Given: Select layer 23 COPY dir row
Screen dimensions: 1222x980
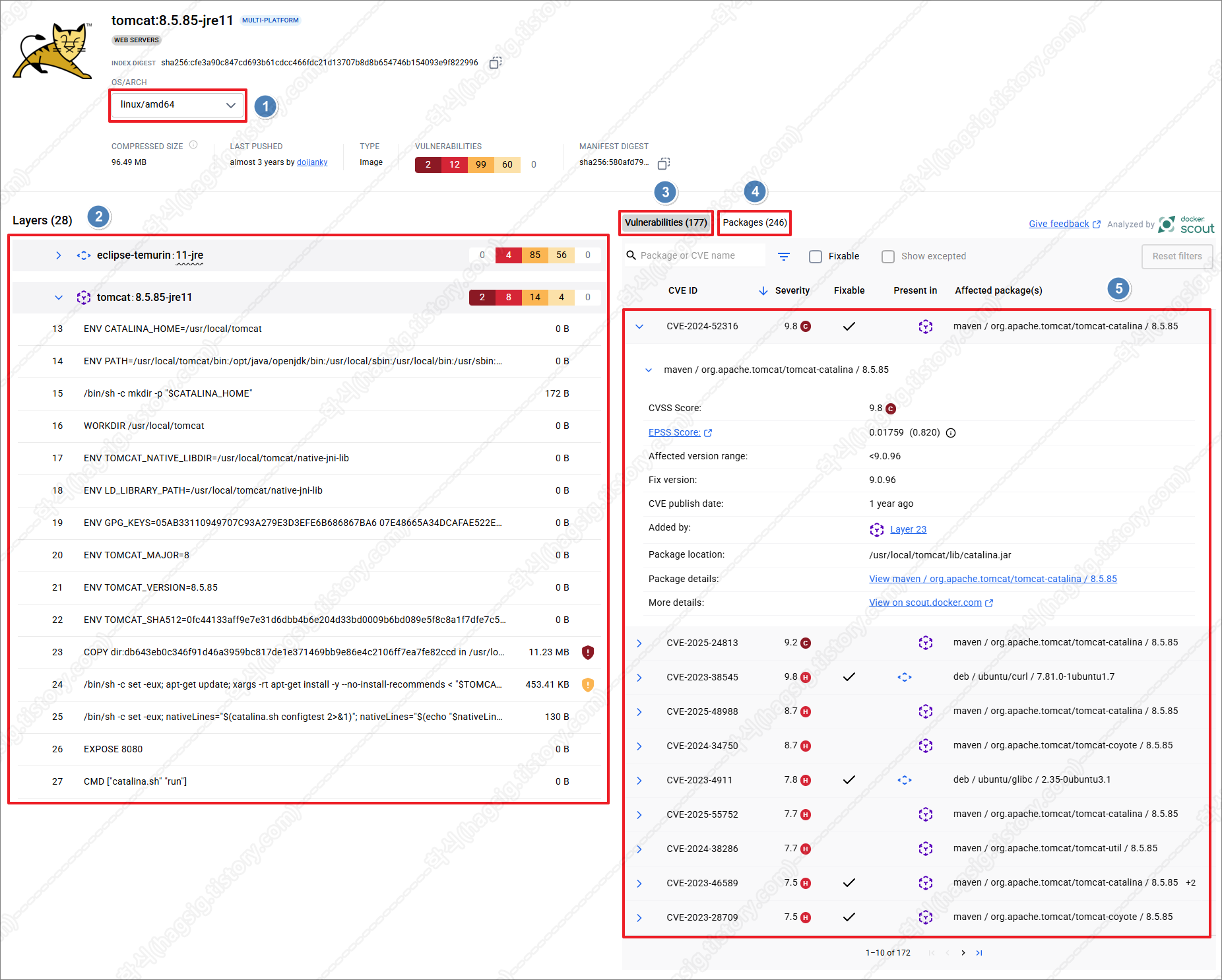Looking at the screenshot, I should click(x=309, y=653).
